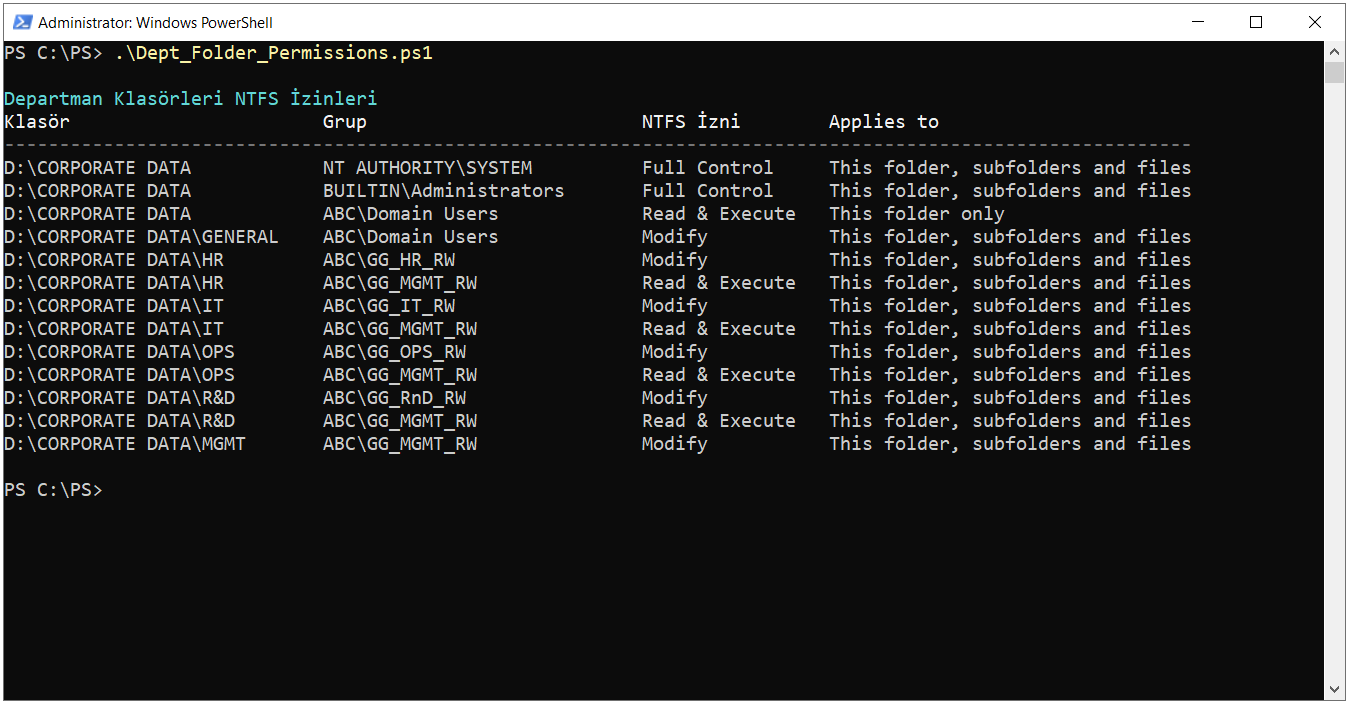Click the 'NTFS İzni' column header
The image size is (1349, 703).
tap(691, 122)
